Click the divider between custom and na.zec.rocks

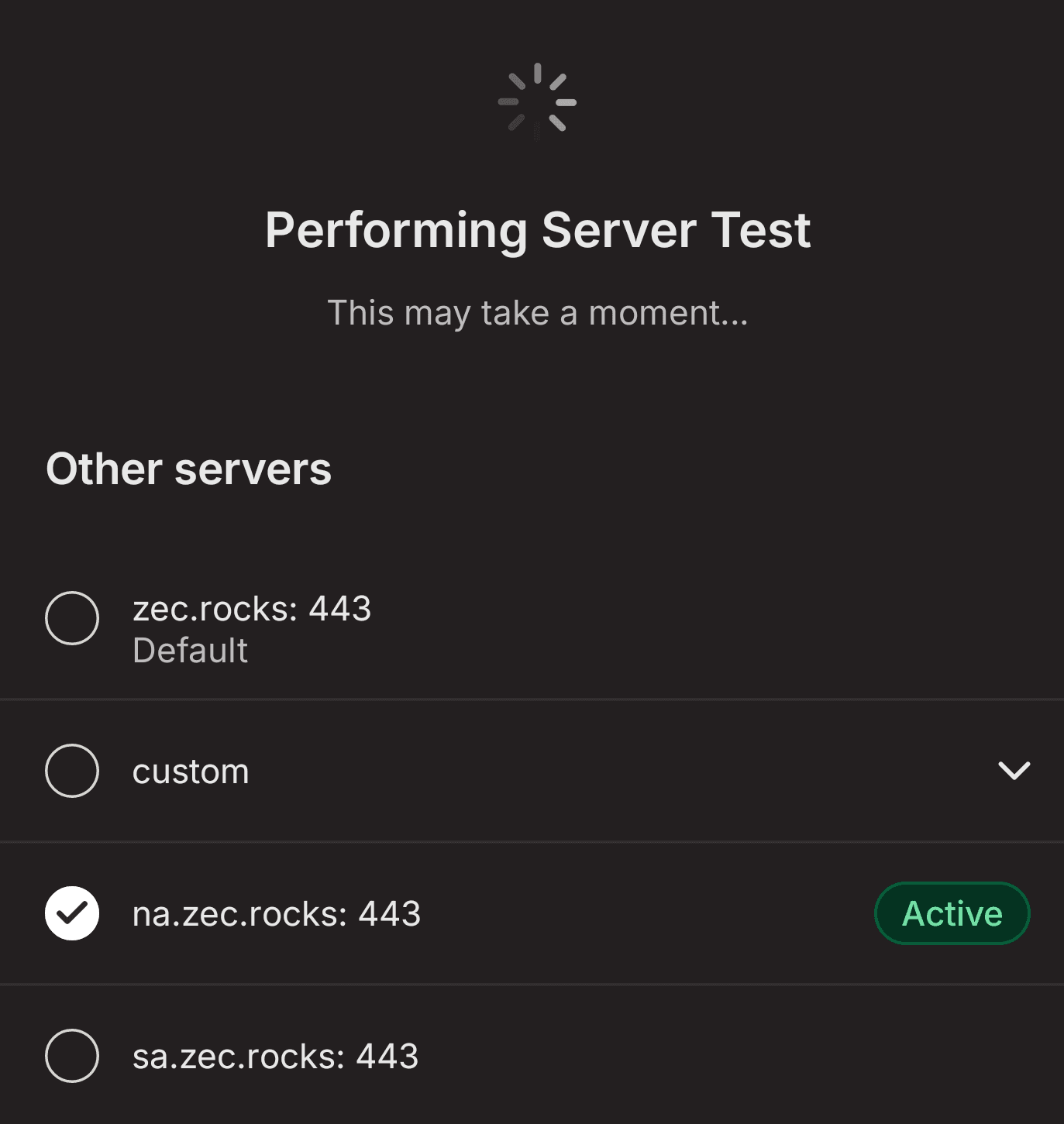pyautogui.click(x=532, y=842)
